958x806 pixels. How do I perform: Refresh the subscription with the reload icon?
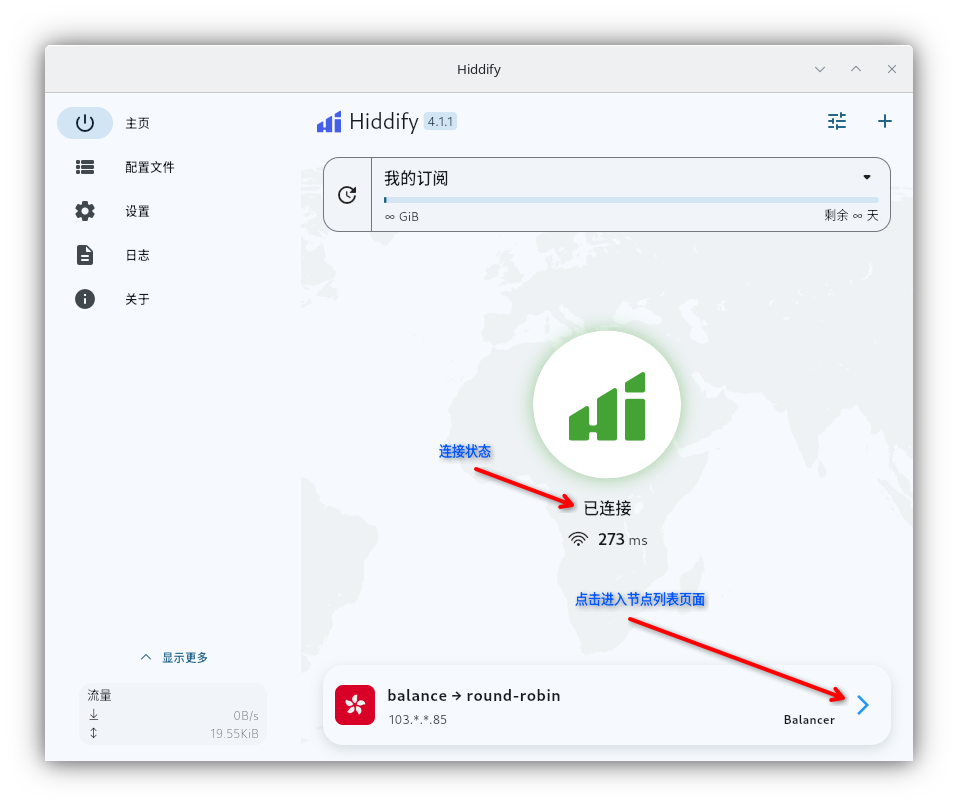[x=347, y=195]
